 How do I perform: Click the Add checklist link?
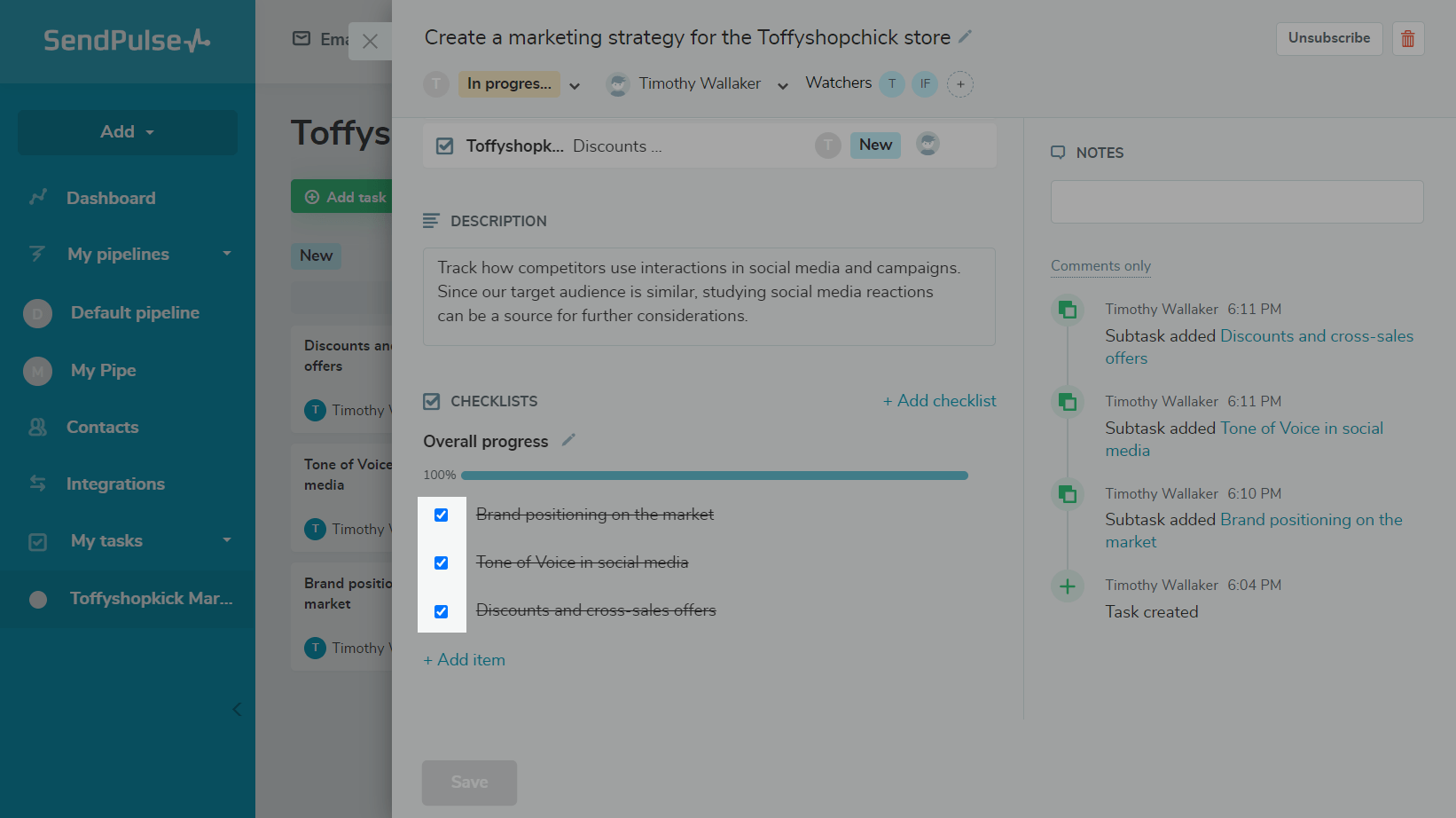[x=939, y=401]
